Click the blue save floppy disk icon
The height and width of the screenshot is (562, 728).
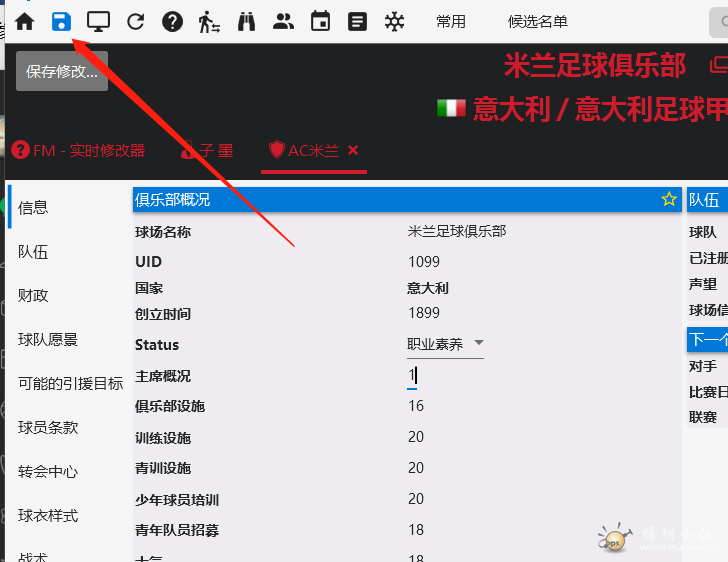pos(61,22)
